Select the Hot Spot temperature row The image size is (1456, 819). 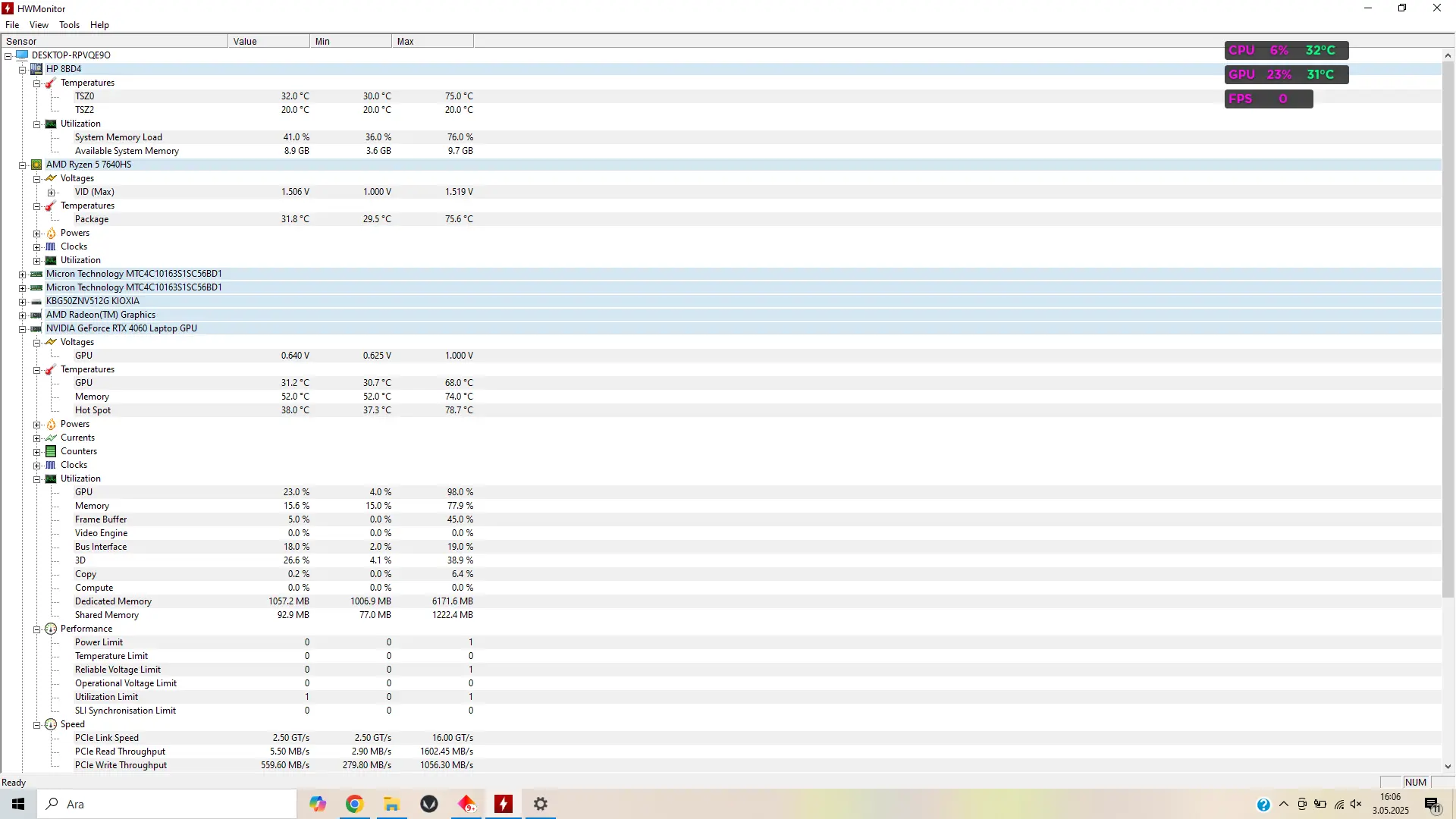click(720, 410)
